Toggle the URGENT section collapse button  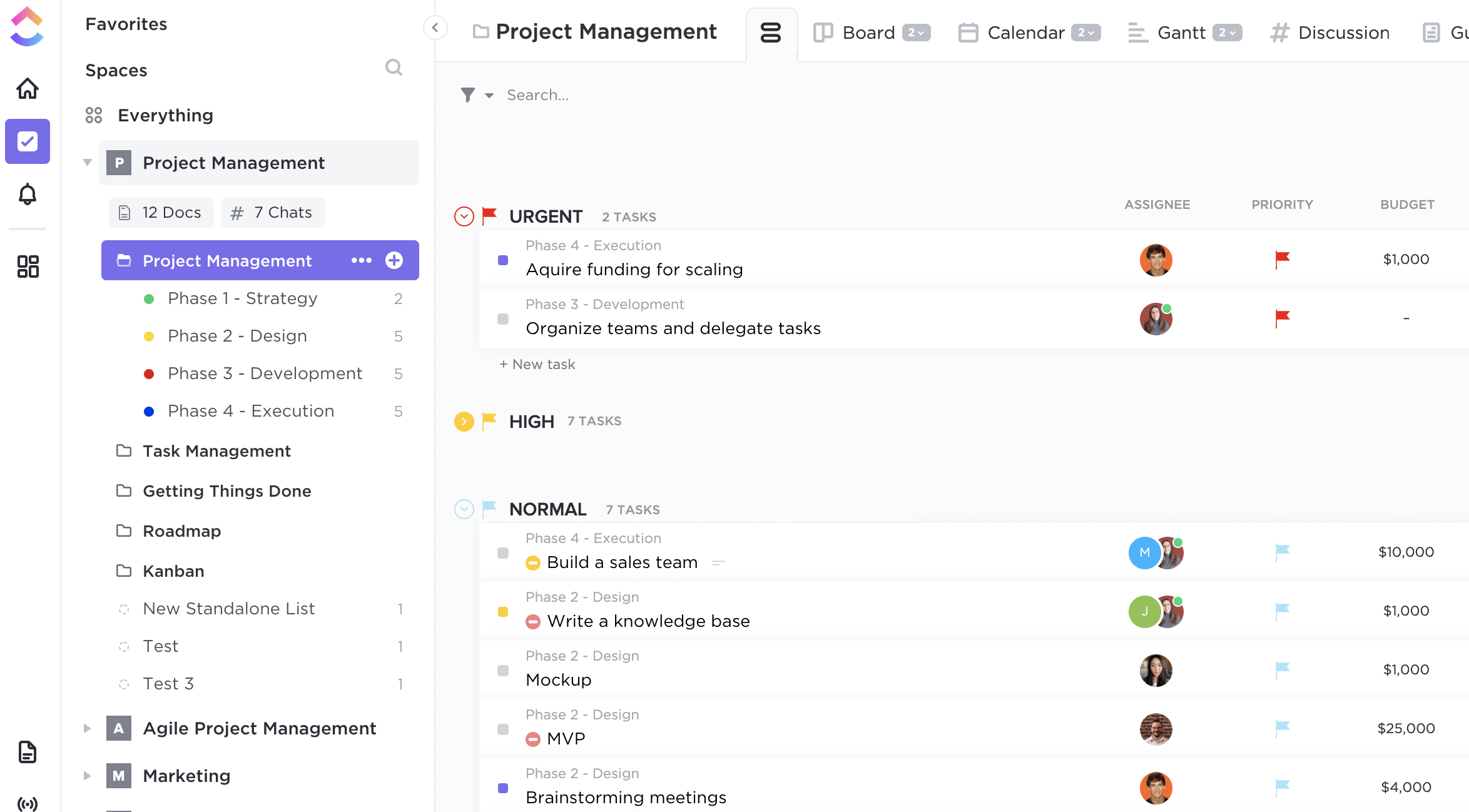pos(463,216)
